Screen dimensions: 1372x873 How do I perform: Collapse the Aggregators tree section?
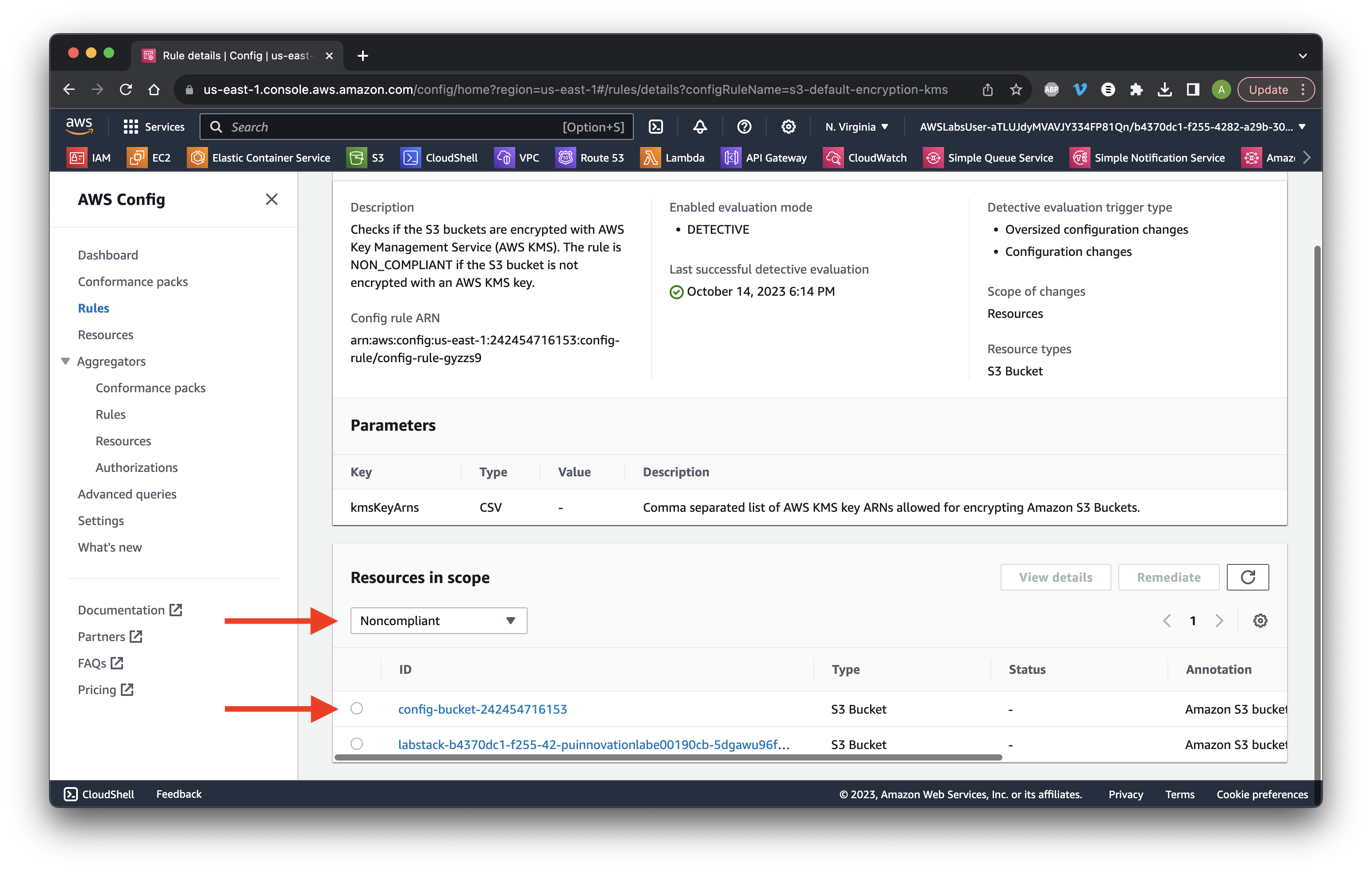(x=66, y=361)
